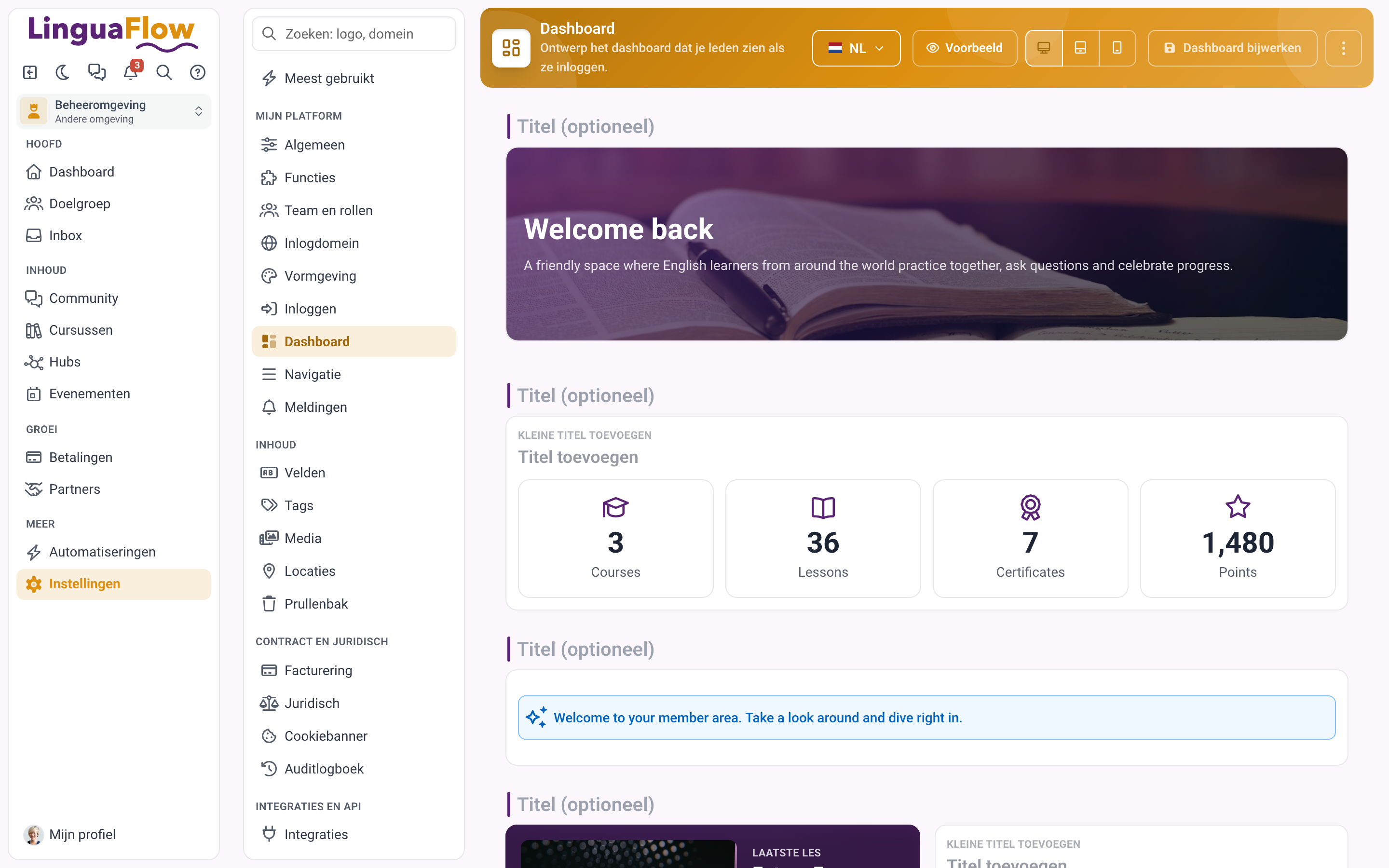Select the Courses stat card

615,539
